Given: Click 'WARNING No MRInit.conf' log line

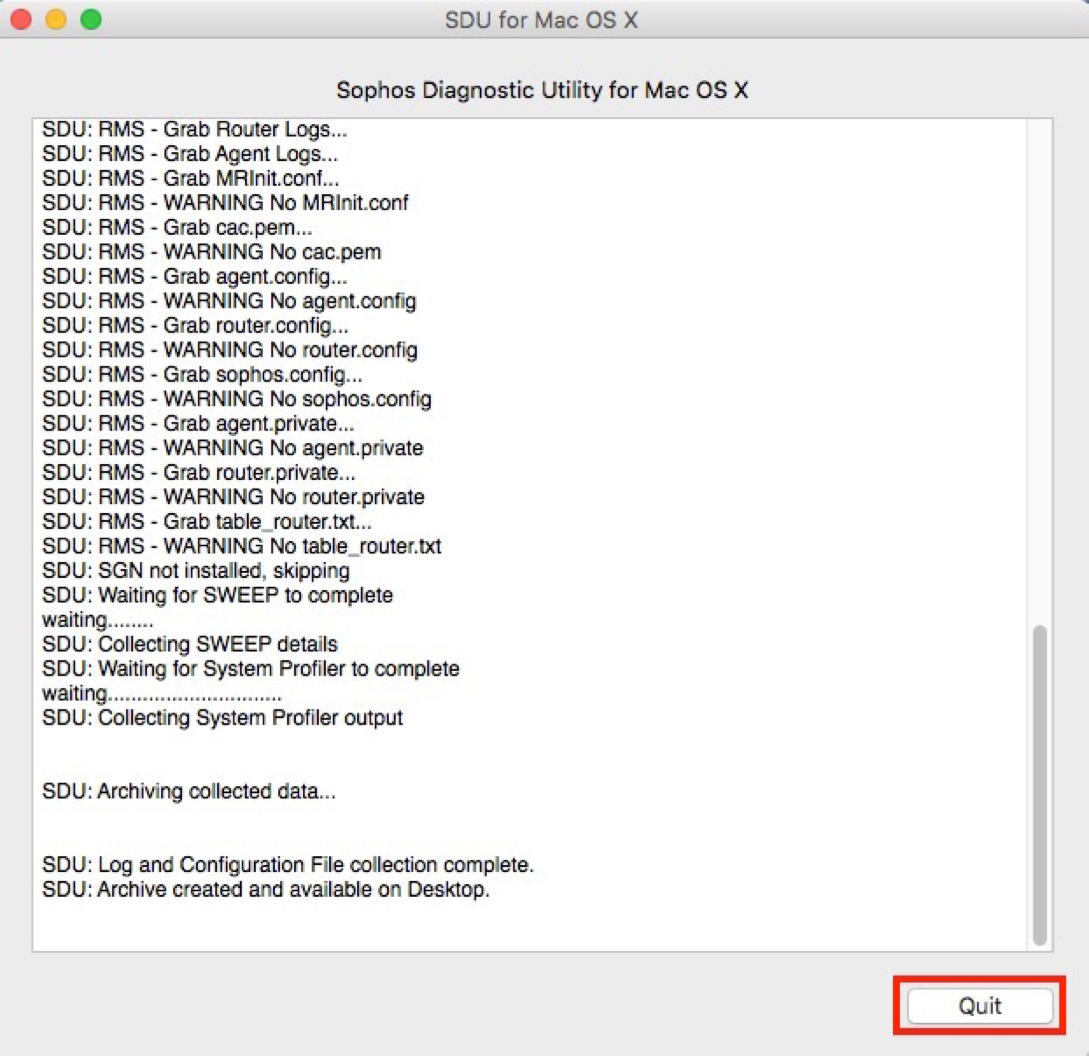Looking at the screenshot, I should (x=225, y=203).
